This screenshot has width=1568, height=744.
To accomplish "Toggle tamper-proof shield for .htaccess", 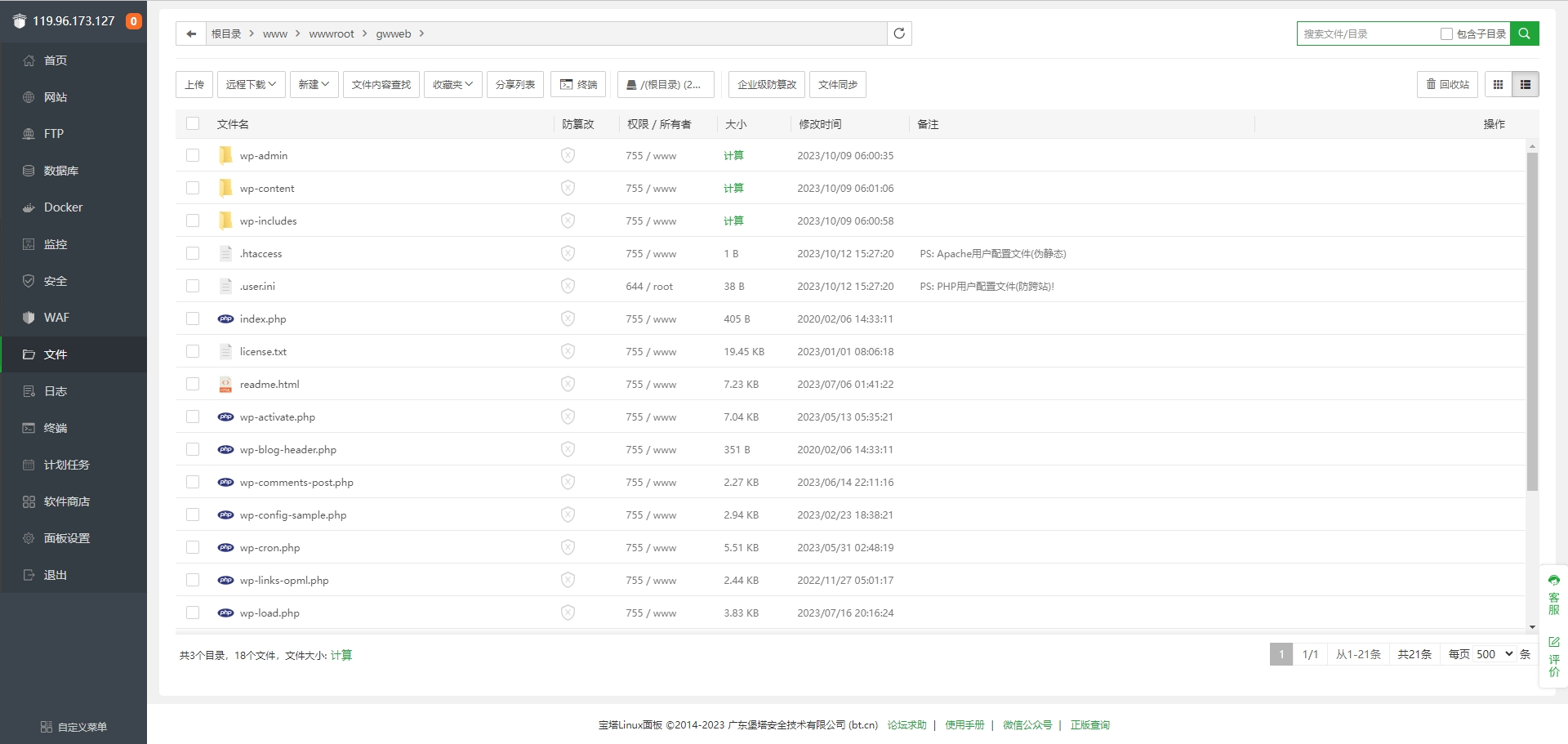I will click(568, 253).
